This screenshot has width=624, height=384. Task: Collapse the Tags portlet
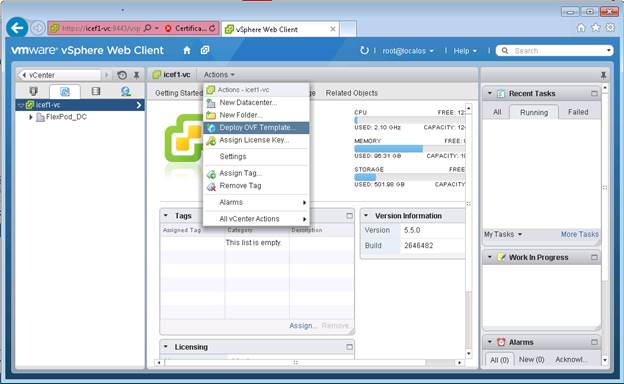pyautogui.click(x=166, y=216)
